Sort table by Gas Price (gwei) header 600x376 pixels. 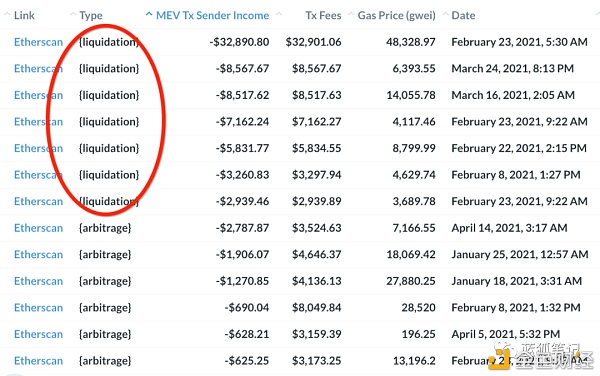pyautogui.click(x=396, y=16)
